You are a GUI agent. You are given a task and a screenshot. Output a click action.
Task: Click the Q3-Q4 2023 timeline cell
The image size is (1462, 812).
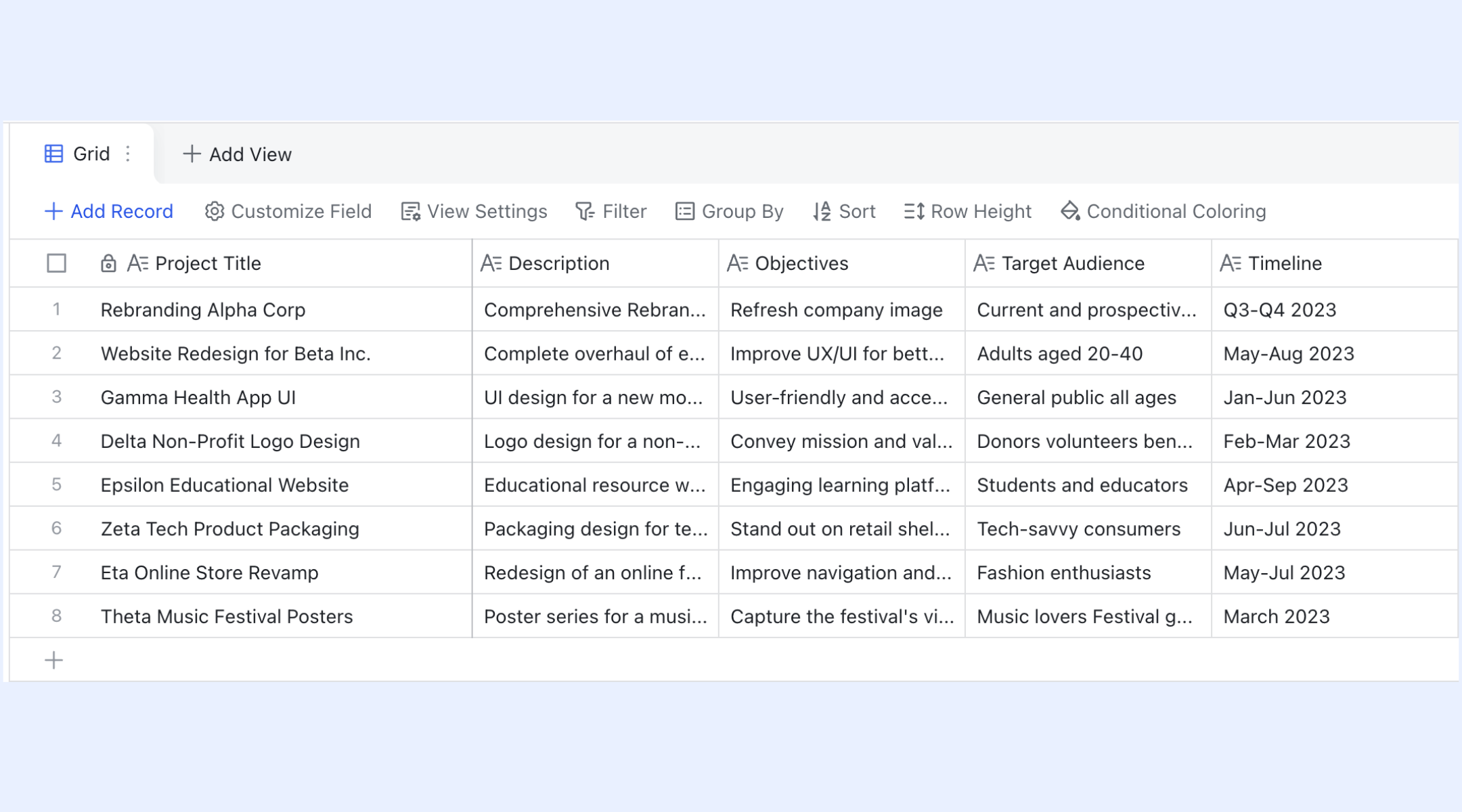pyautogui.click(x=1335, y=309)
